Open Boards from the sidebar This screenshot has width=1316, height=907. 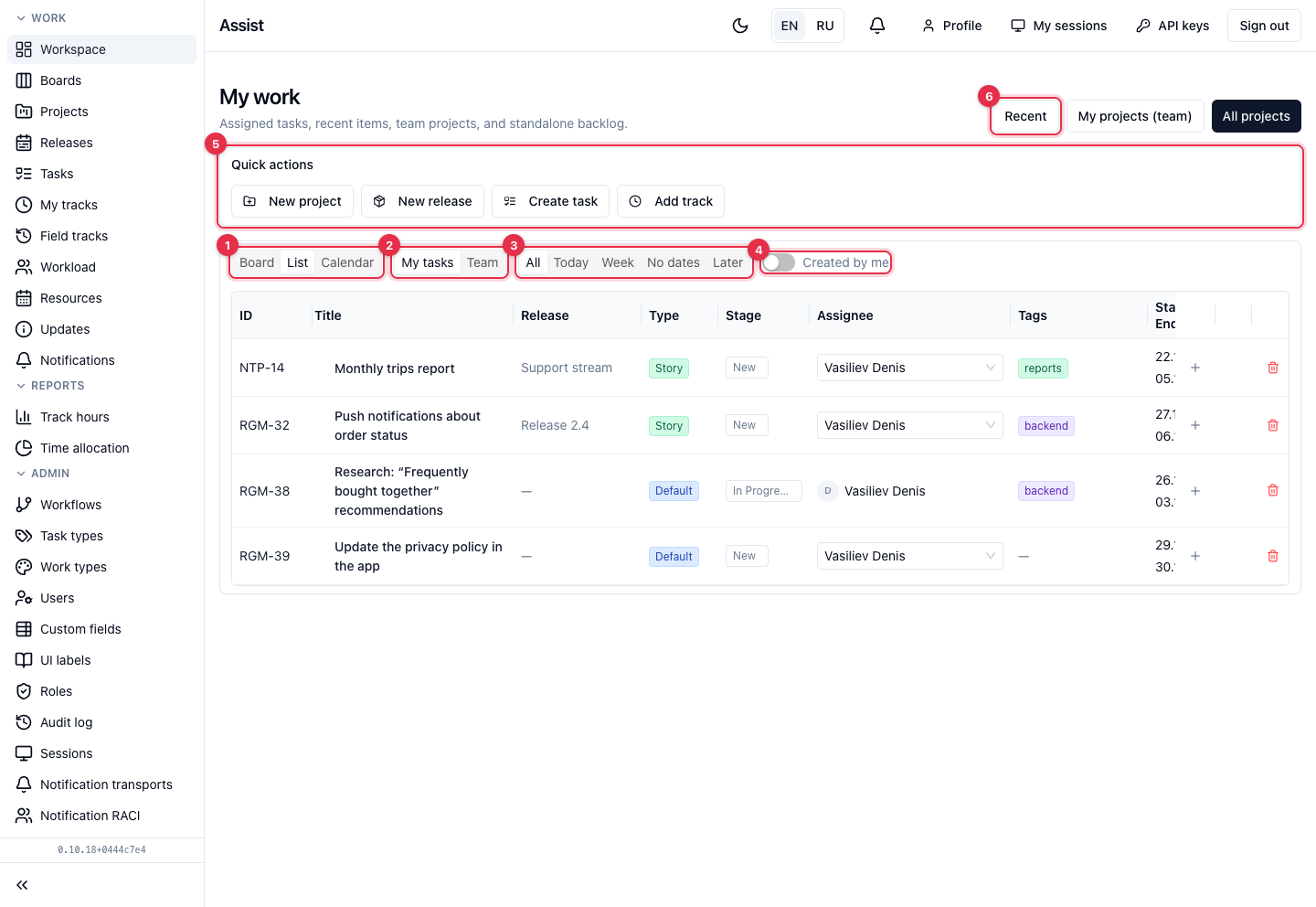pyautogui.click(x=101, y=80)
